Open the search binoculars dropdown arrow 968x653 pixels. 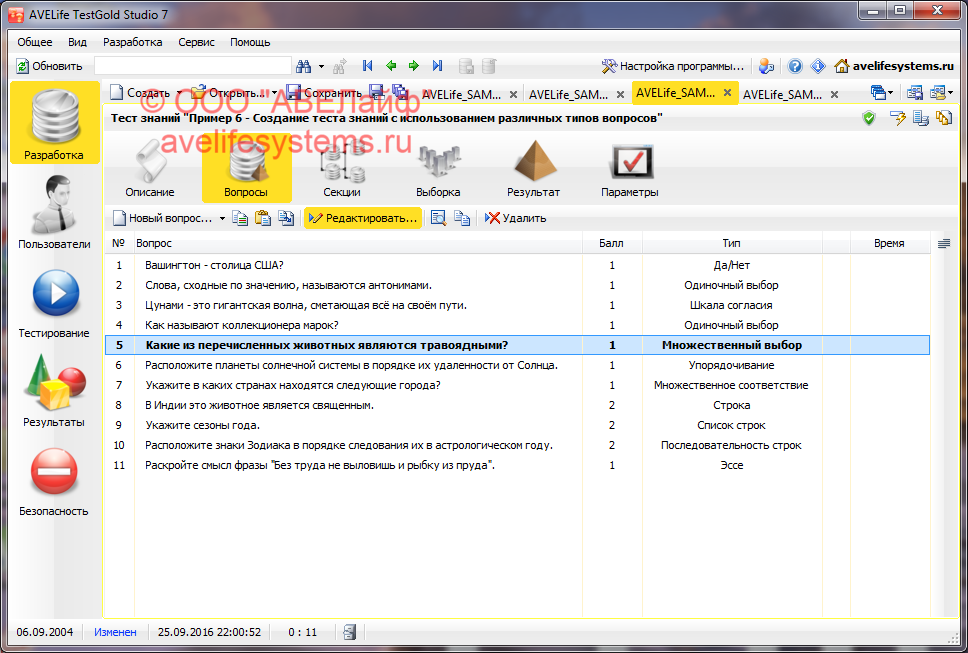coord(321,67)
